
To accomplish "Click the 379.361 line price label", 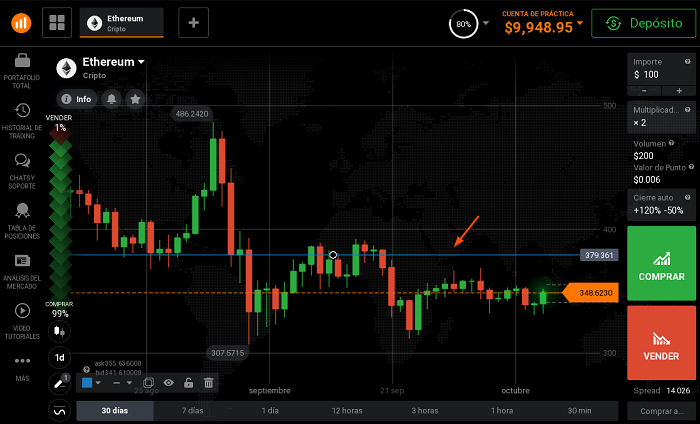I will pos(599,255).
